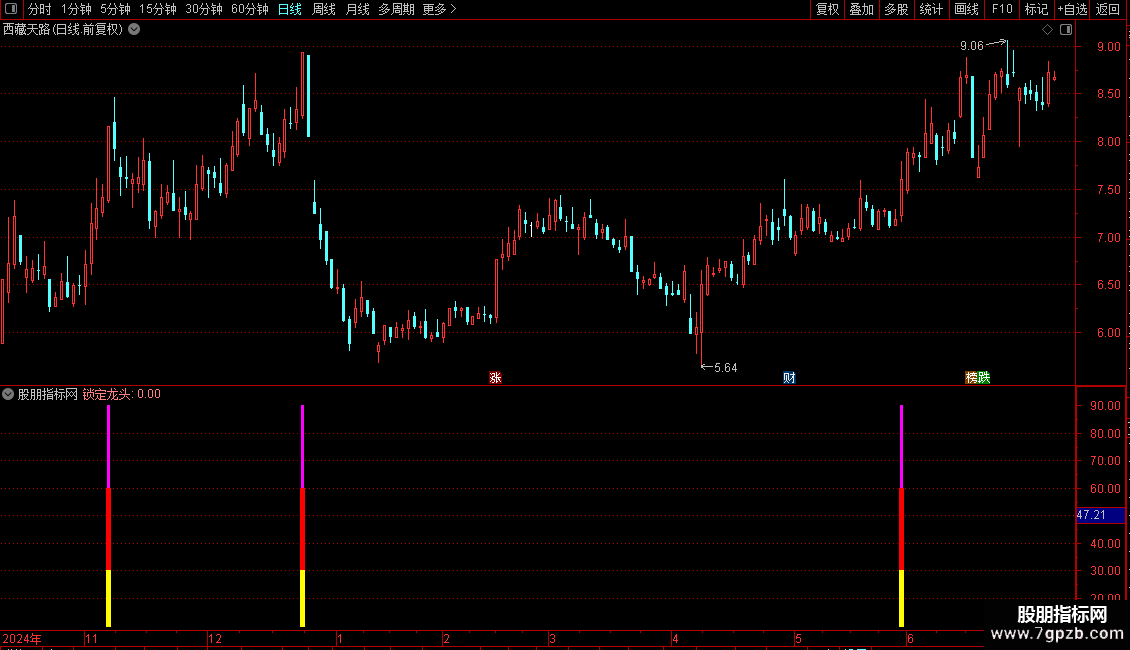Open 统计 statistics tool
The image size is (1130, 650).
[x=931, y=9]
